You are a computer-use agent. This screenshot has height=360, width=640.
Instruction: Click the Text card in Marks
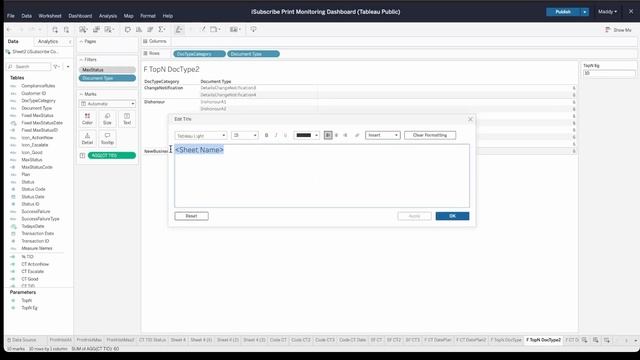pos(127,119)
